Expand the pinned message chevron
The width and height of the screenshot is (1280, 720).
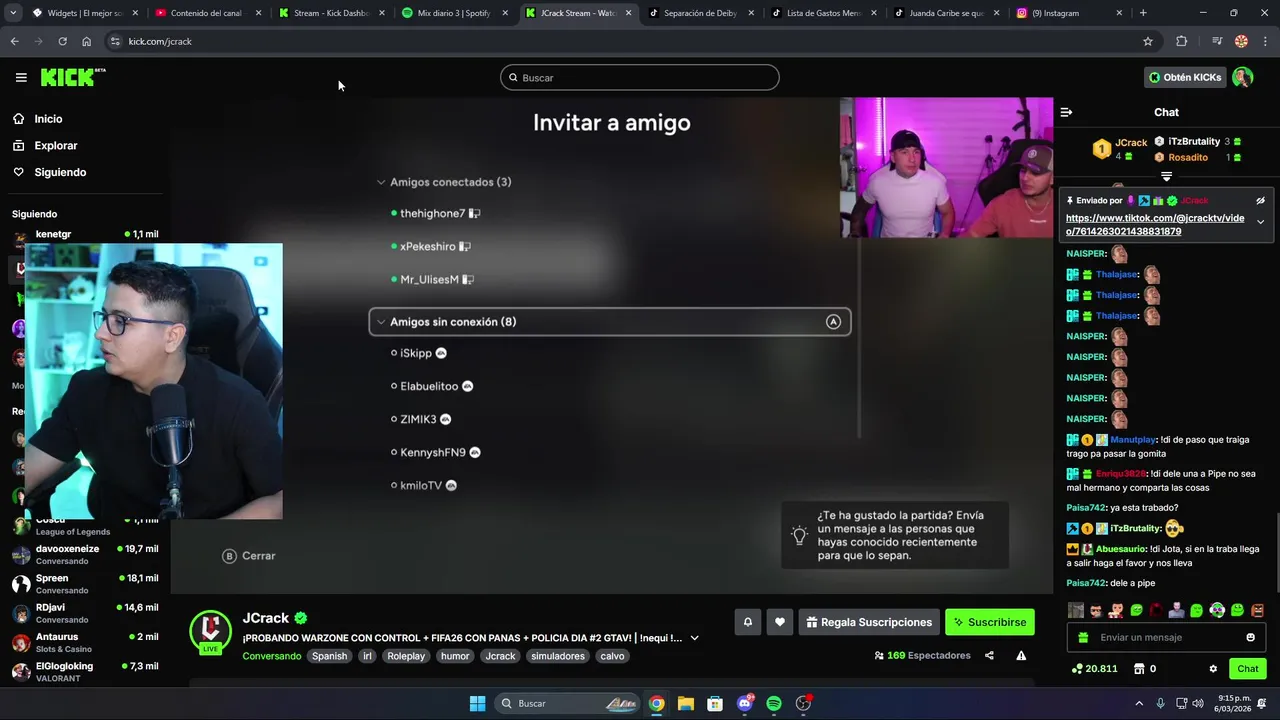[1260, 222]
